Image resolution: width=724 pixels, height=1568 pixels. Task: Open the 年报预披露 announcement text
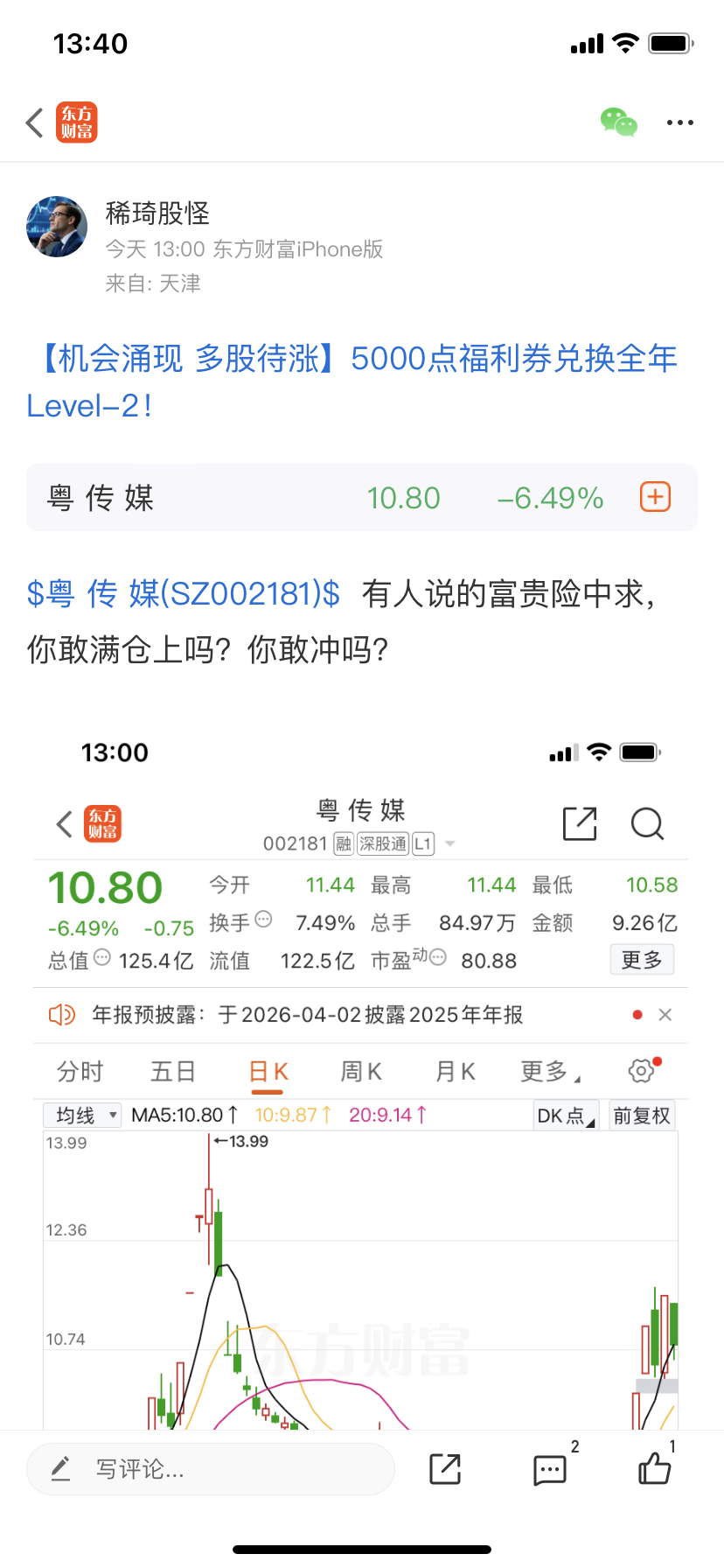click(x=308, y=1015)
